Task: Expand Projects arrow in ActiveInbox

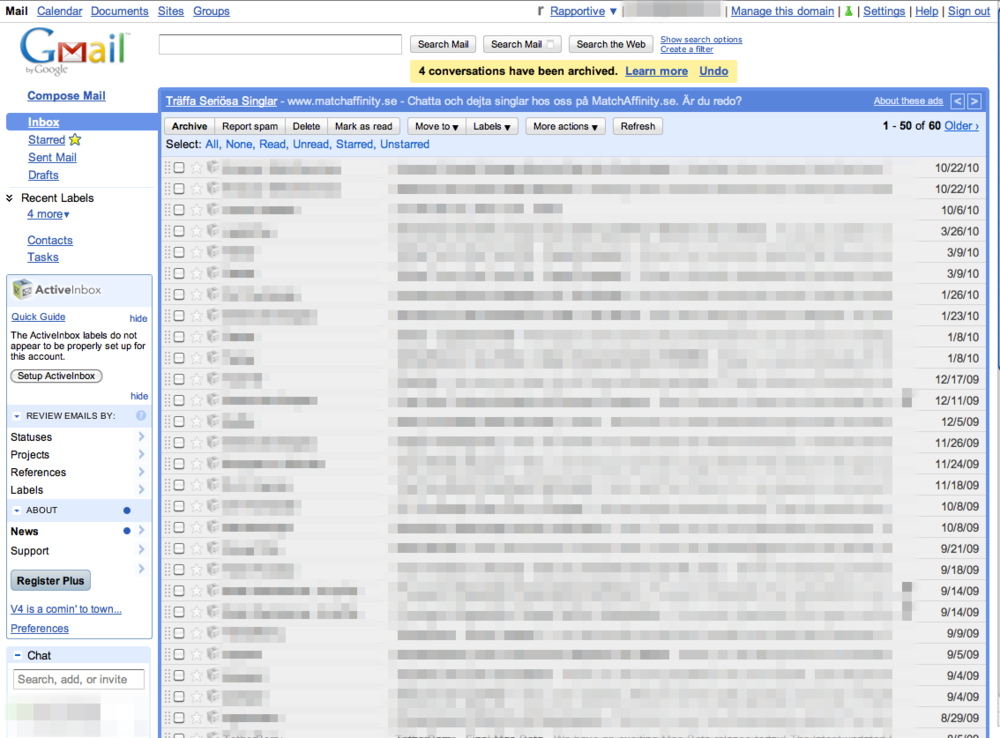Action: (141, 454)
